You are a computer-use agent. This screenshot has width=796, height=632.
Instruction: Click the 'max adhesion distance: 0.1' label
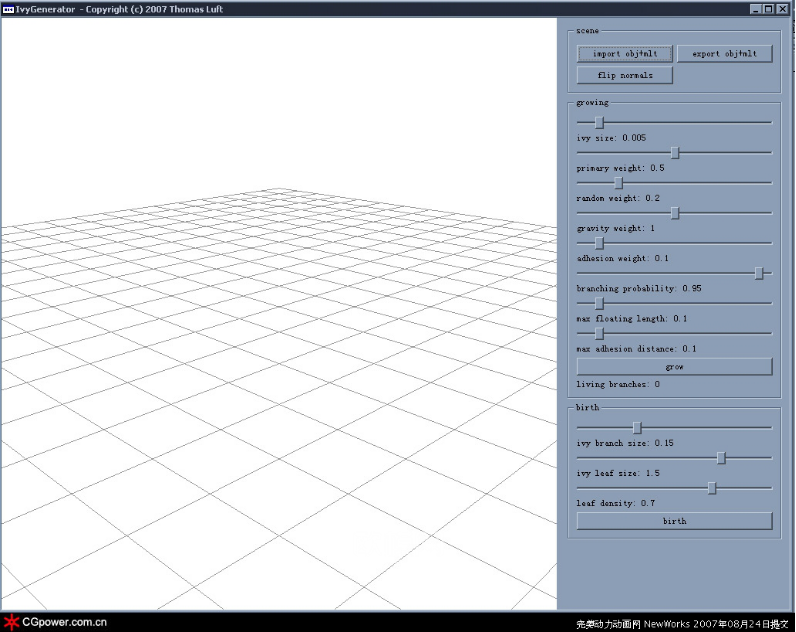point(636,349)
